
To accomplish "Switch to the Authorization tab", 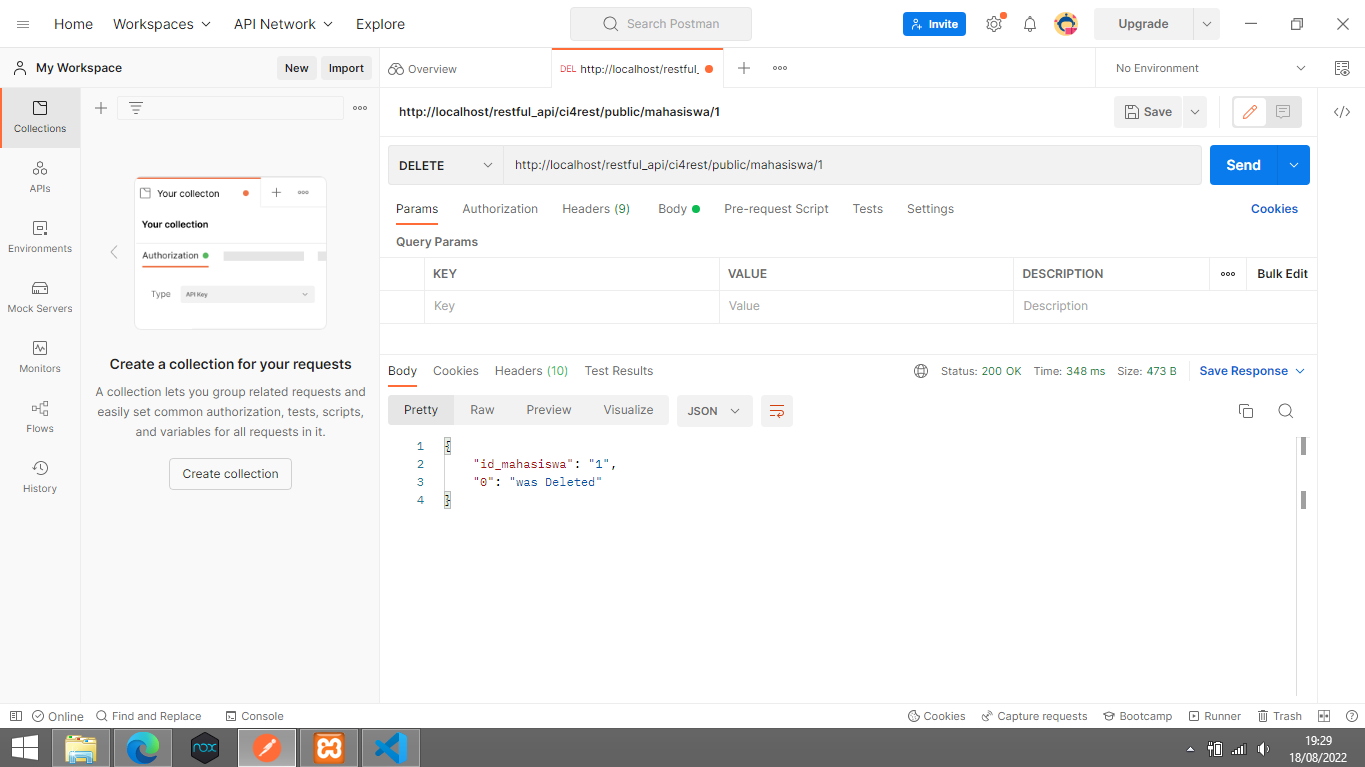I will tap(500, 209).
